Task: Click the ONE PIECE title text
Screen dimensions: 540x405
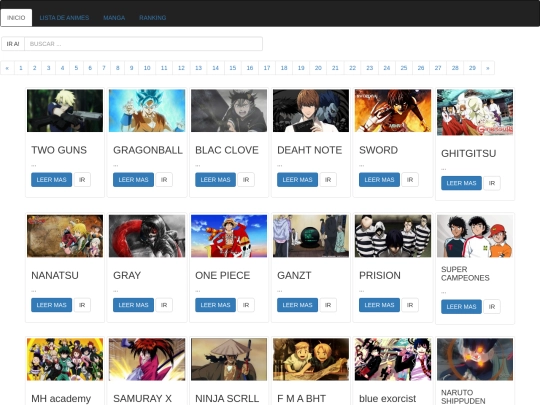Action: [x=222, y=276]
